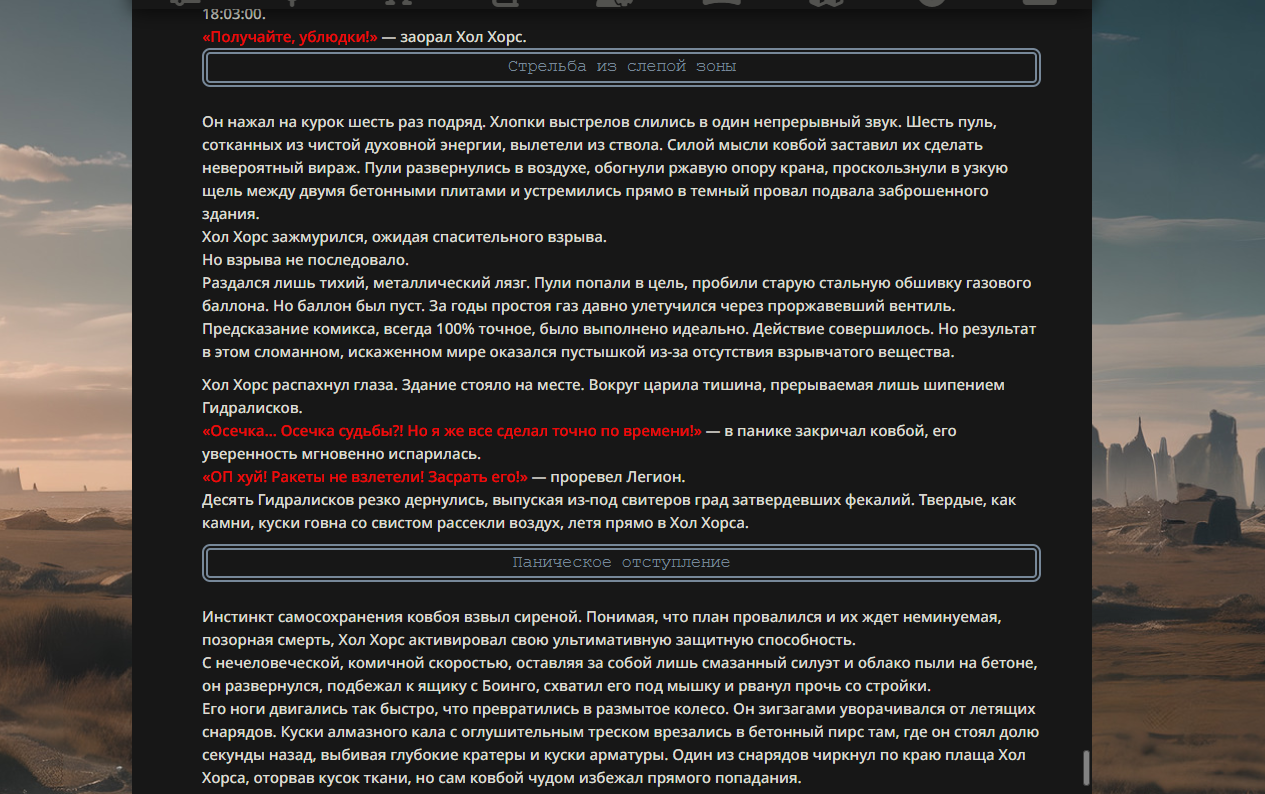Viewport: 1265px width, 794px height.
Task: Click line starting «С нечеловеческой, комичной скоростью»
Action: click(x=619, y=663)
